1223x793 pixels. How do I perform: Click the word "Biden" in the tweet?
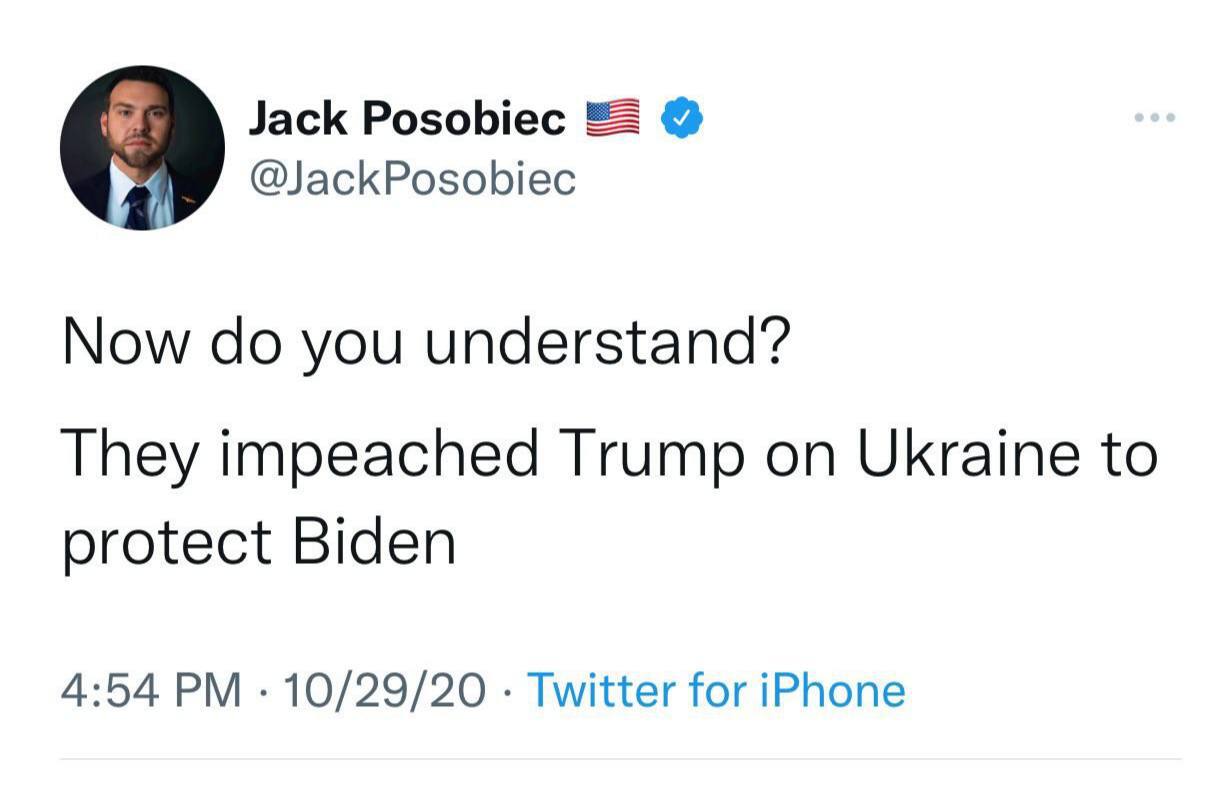[x=374, y=542]
